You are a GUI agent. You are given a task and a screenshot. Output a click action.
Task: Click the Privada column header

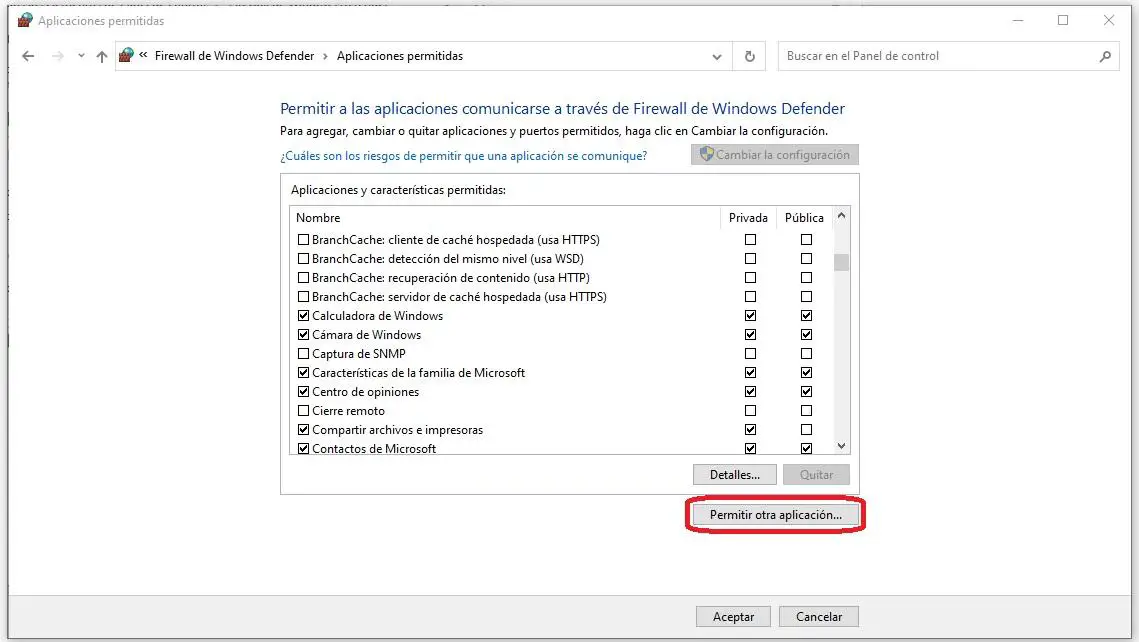point(748,218)
